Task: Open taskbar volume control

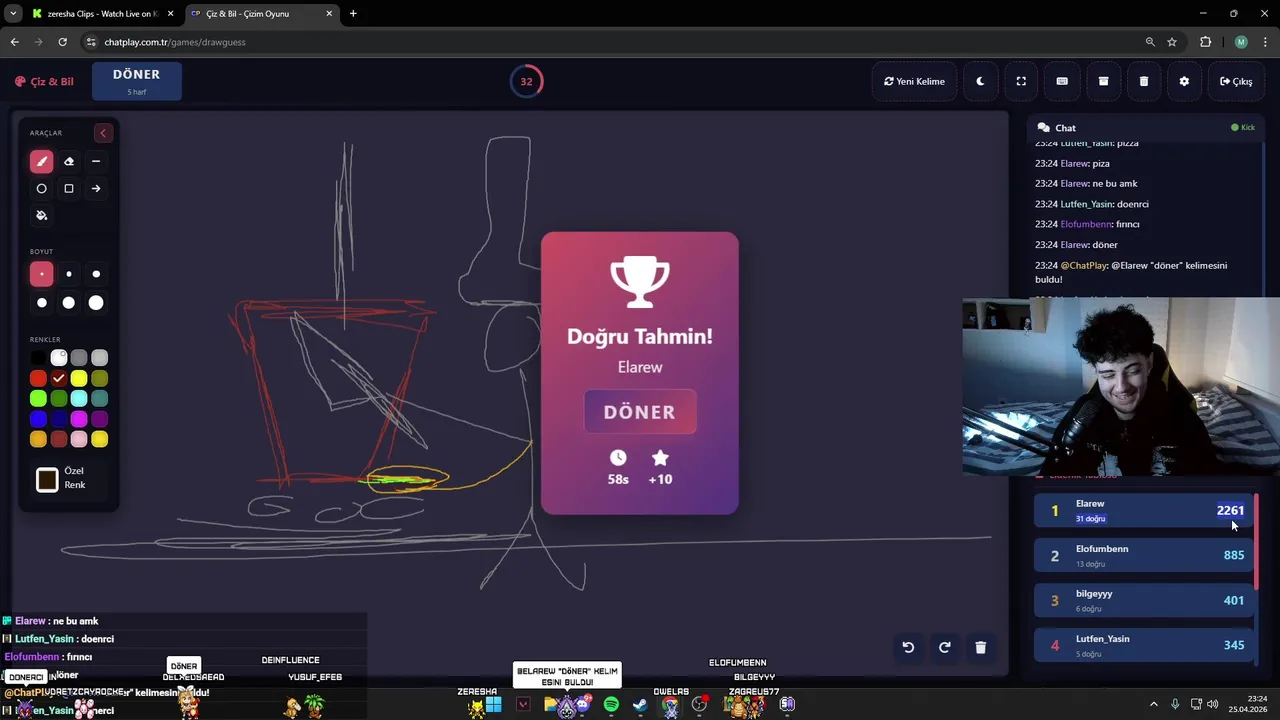Action: (x=1213, y=705)
